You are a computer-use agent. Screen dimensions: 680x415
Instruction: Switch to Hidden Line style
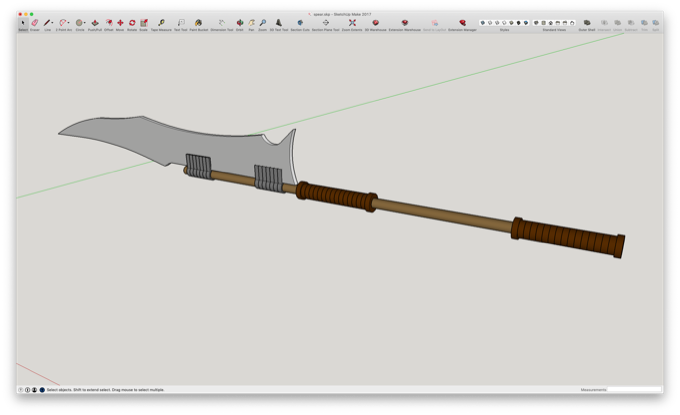coord(504,23)
